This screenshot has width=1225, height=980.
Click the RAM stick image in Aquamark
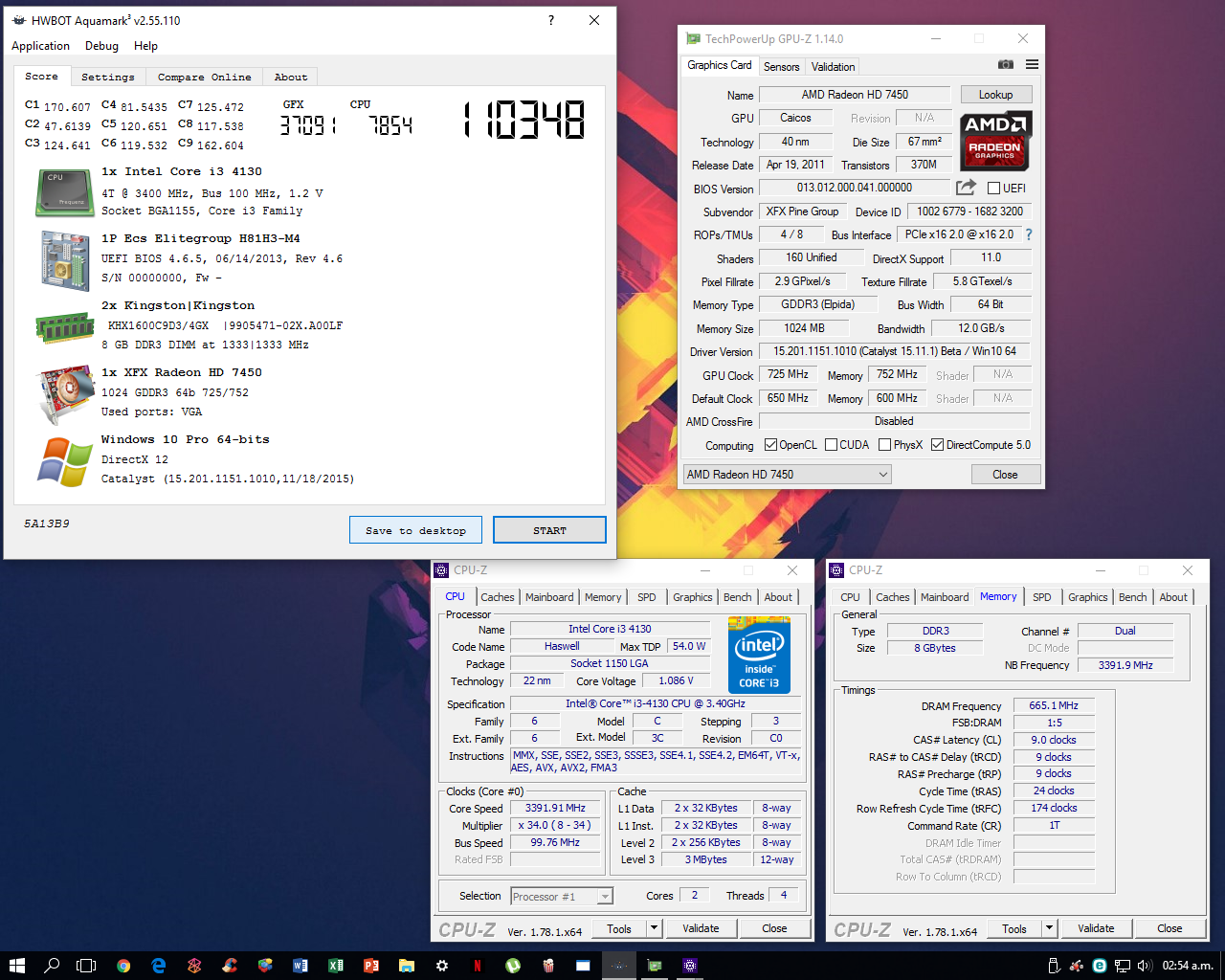(x=65, y=328)
